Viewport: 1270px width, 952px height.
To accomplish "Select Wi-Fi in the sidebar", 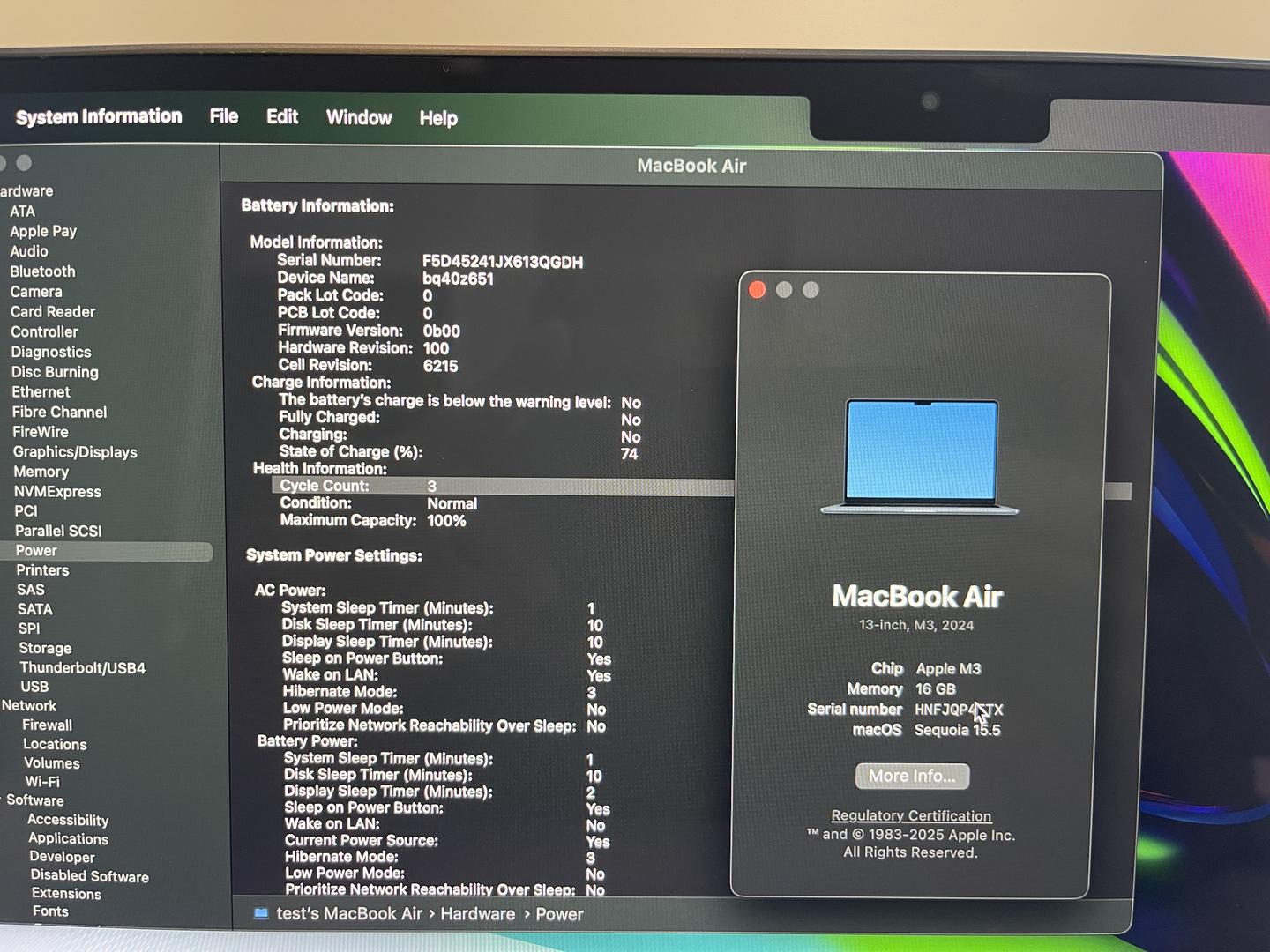I will coord(42,782).
